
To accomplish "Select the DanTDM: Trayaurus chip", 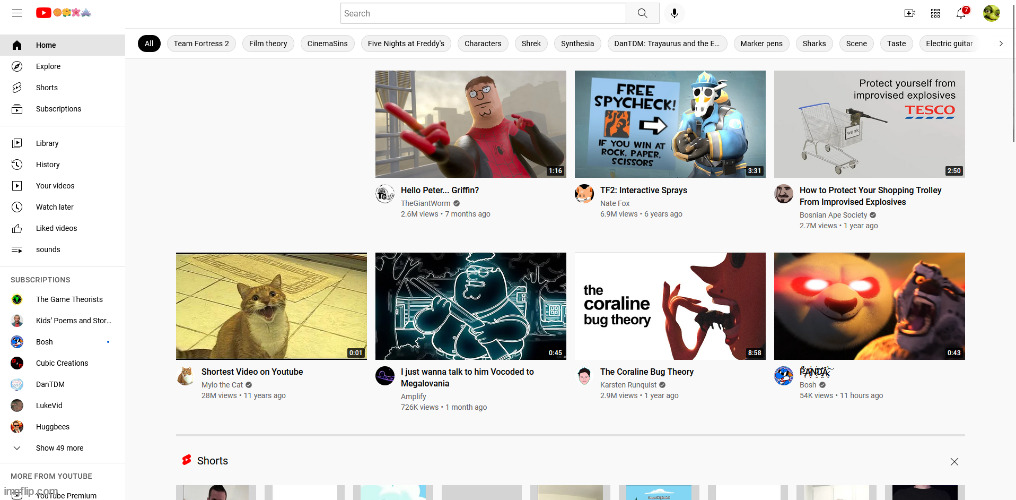I will pyautogui.click(x=667, y=43).
